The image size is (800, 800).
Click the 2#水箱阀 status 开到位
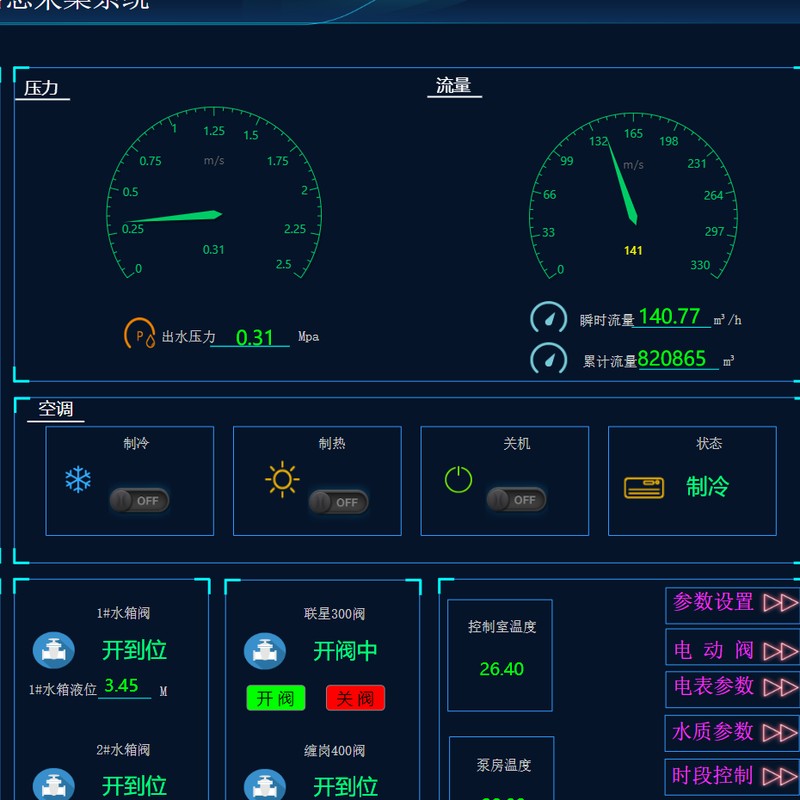click(134, 786)
